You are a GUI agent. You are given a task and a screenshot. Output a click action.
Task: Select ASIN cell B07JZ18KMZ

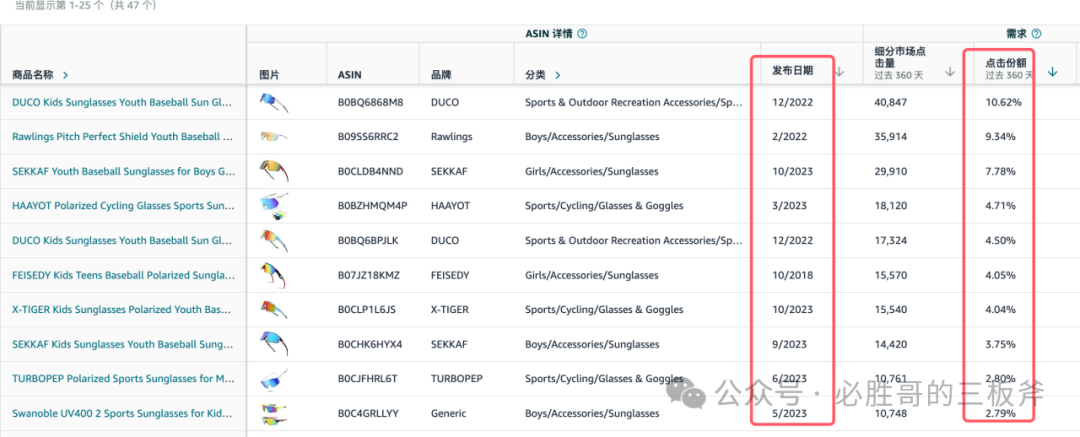pos(368,275)
